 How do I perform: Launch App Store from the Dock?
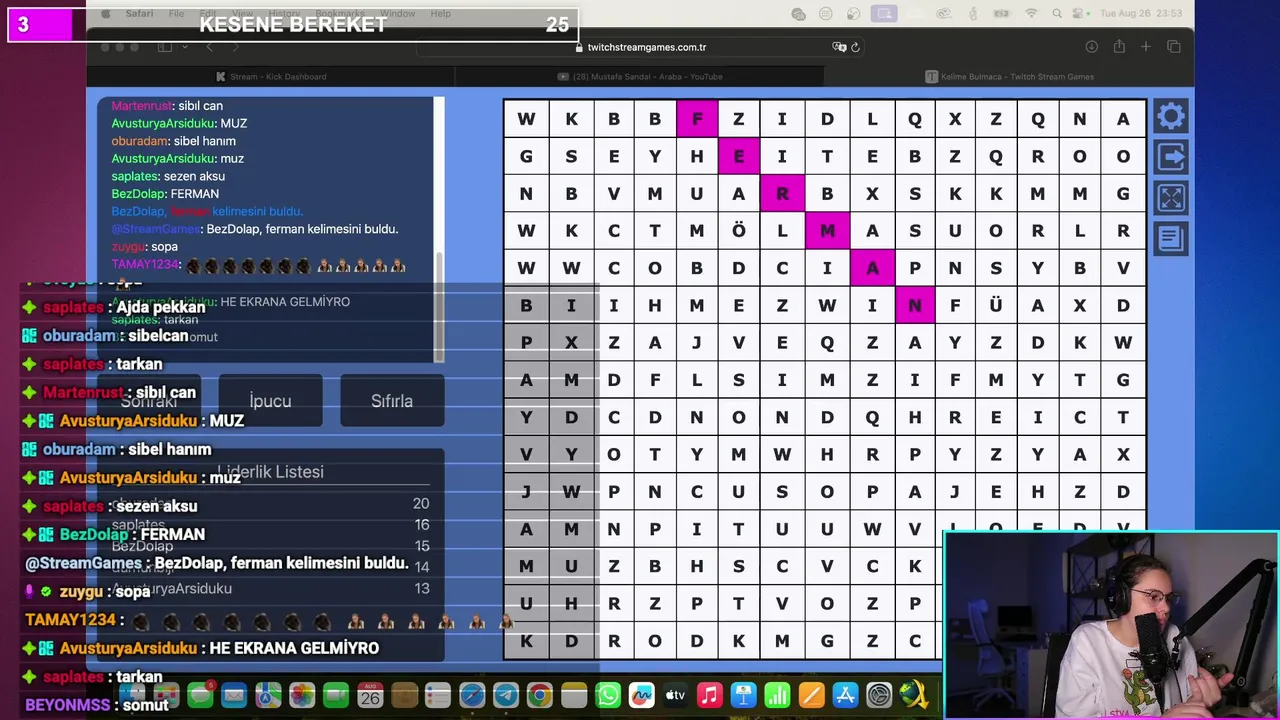click(x=845, y=695)
